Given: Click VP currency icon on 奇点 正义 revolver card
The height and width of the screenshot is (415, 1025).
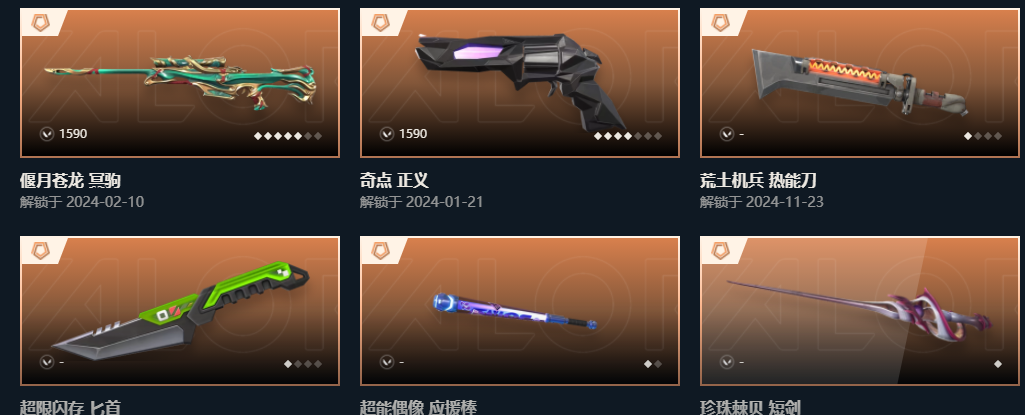Looking at the screenshot, I should coord(386,134).
